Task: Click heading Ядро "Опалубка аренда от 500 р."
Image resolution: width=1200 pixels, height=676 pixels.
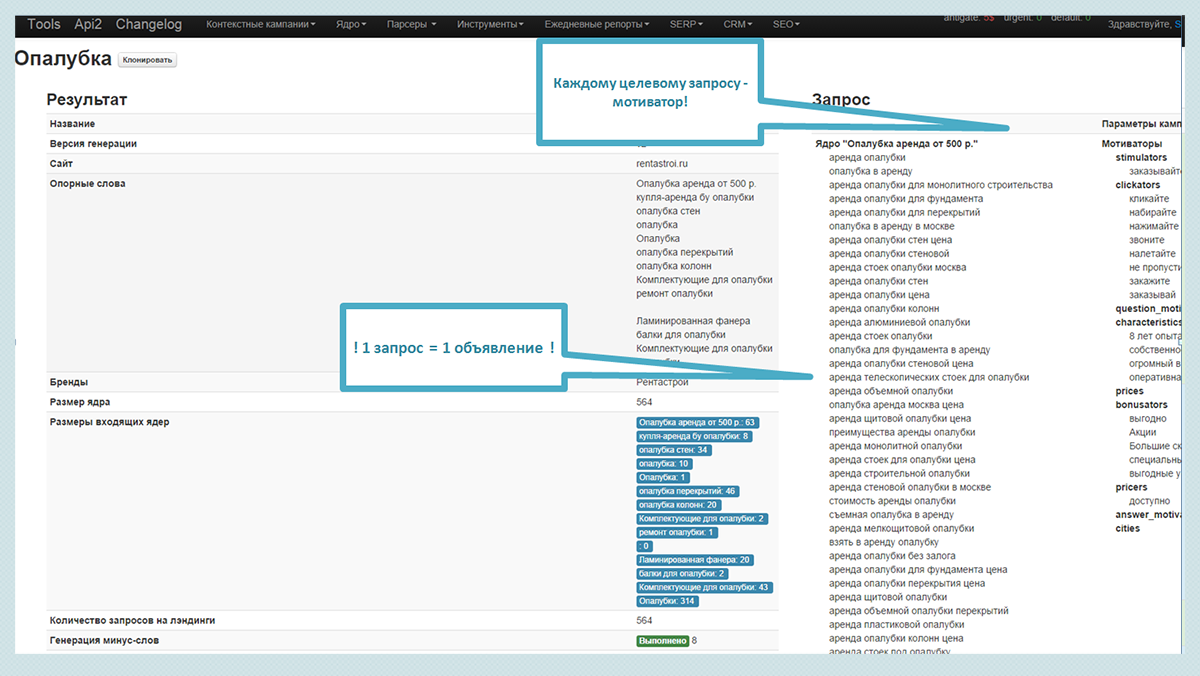Action: click(896, 144)
